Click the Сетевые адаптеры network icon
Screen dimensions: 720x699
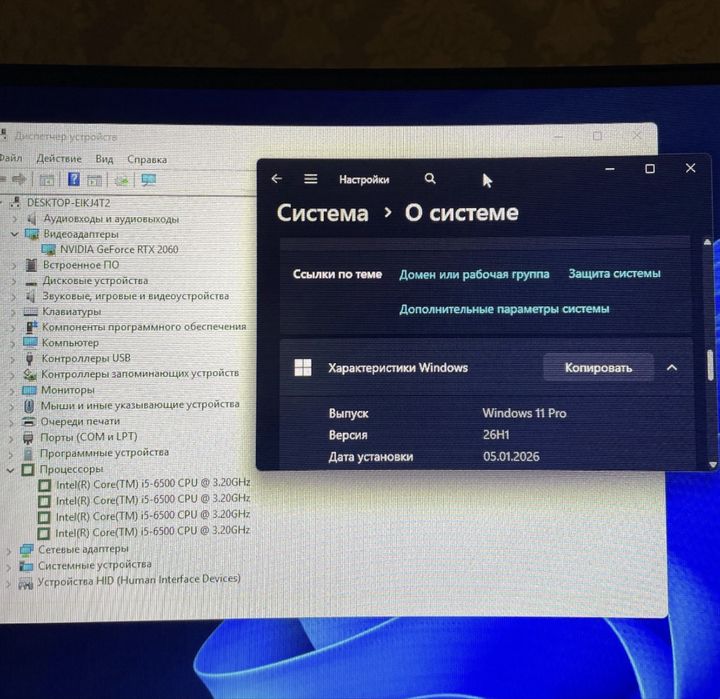(27, 549)
